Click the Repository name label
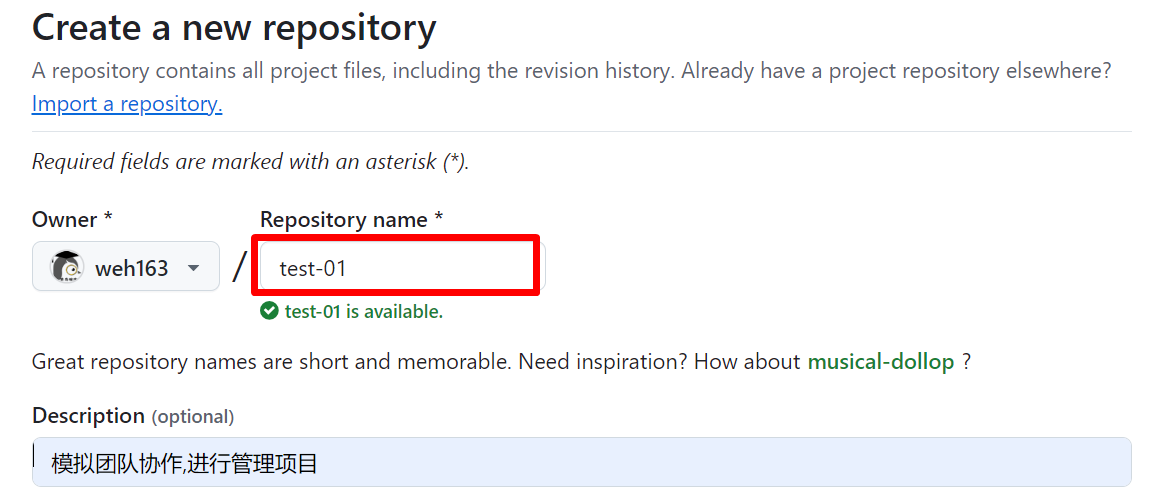Image resolution: width=1174 pixels, height=500 pixels. coord(352,219)
